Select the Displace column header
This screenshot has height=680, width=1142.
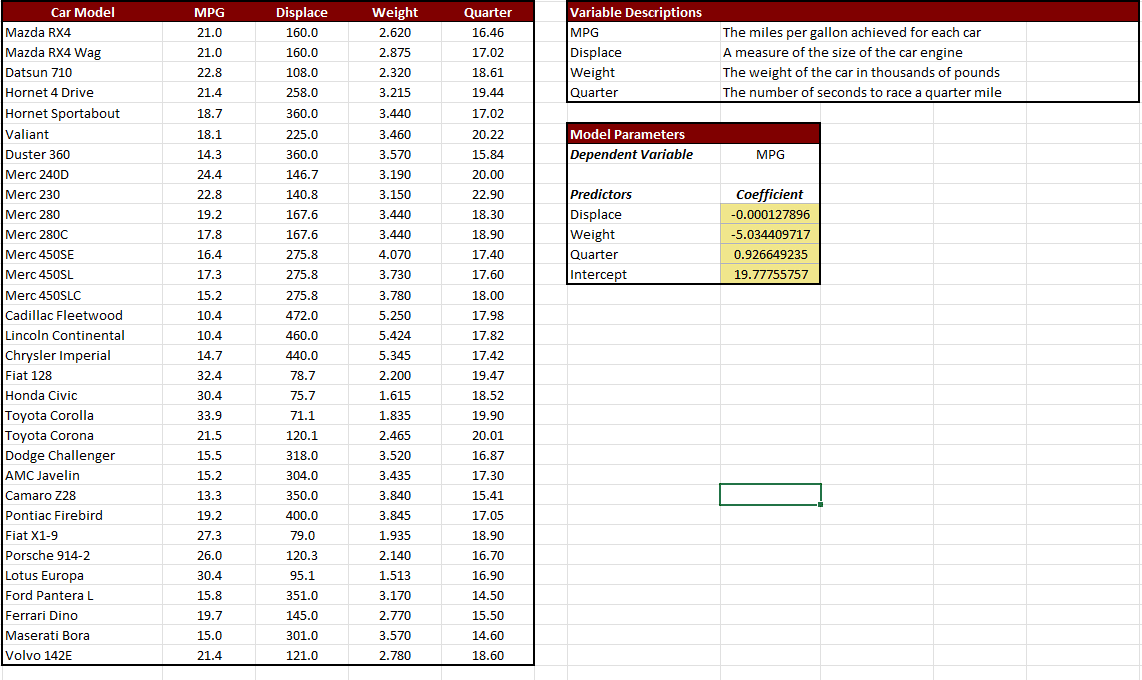302,12
